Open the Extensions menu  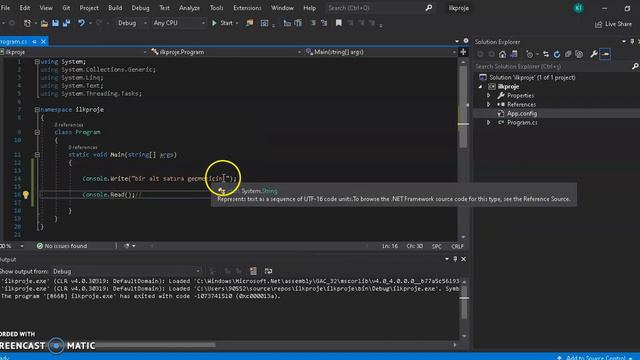[247, 8]
